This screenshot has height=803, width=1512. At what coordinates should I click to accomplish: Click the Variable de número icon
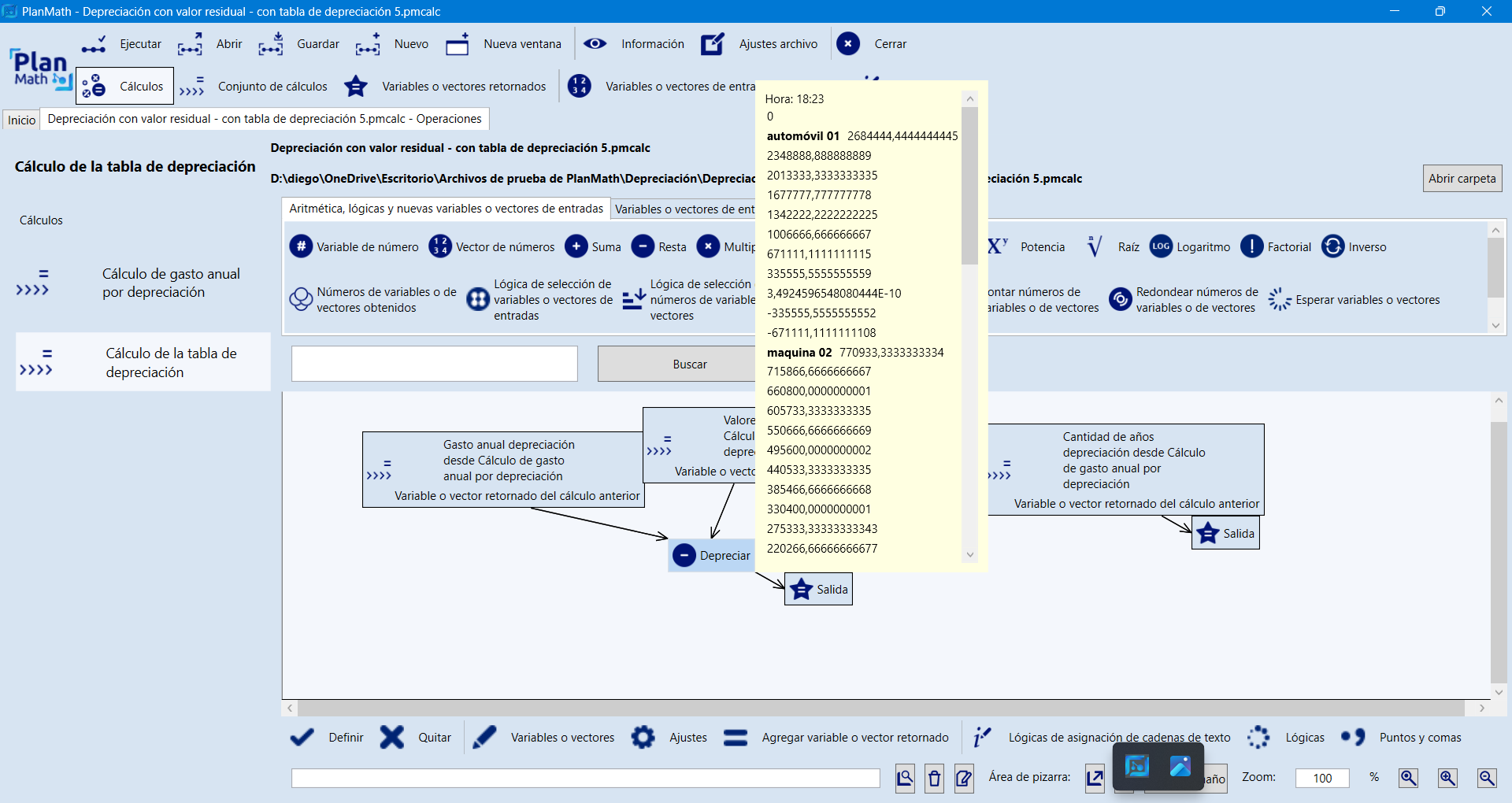pos(301,246)
